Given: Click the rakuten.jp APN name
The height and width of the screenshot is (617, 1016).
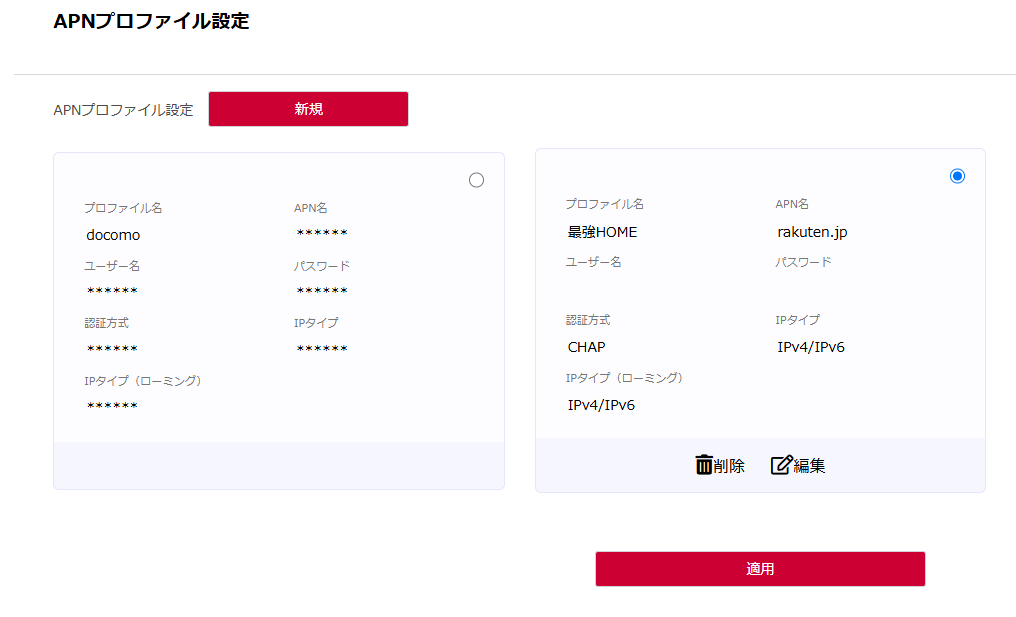Looking at the screenshot, I should [812, 232].
